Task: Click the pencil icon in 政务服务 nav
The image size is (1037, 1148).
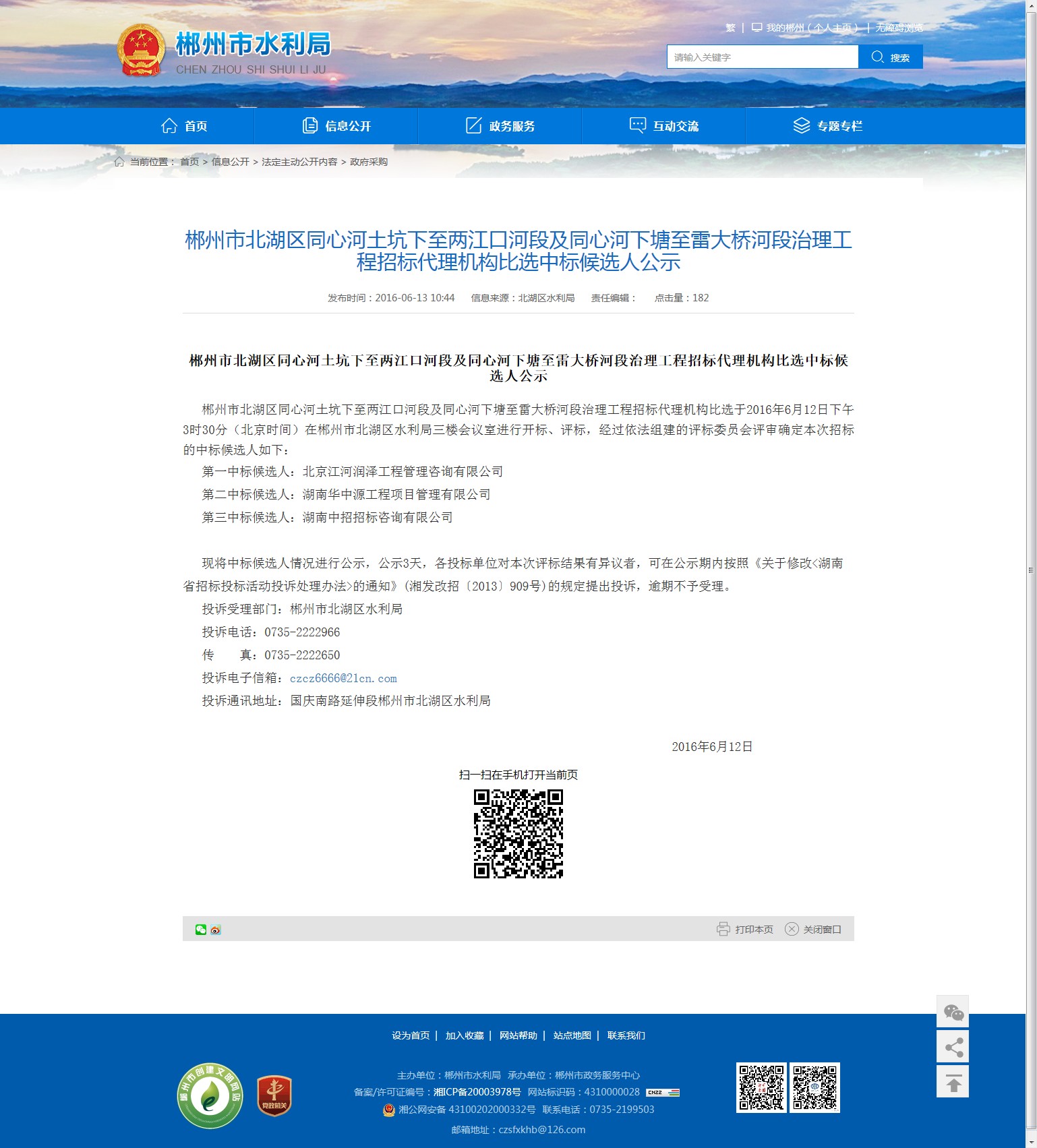Action: pyautogui.click(x=474, y=125)
